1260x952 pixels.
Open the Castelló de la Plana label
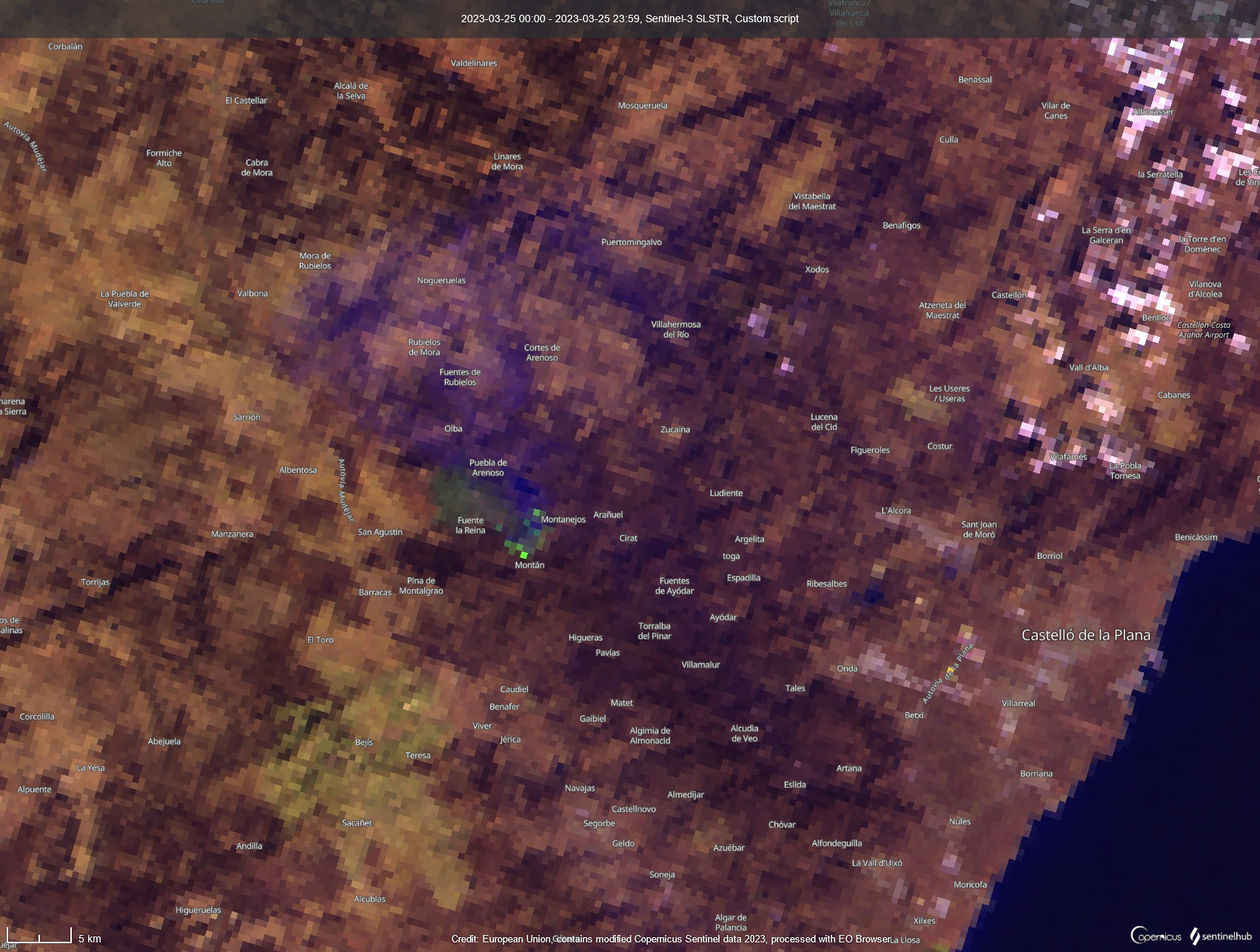(x=1086, y=634)
